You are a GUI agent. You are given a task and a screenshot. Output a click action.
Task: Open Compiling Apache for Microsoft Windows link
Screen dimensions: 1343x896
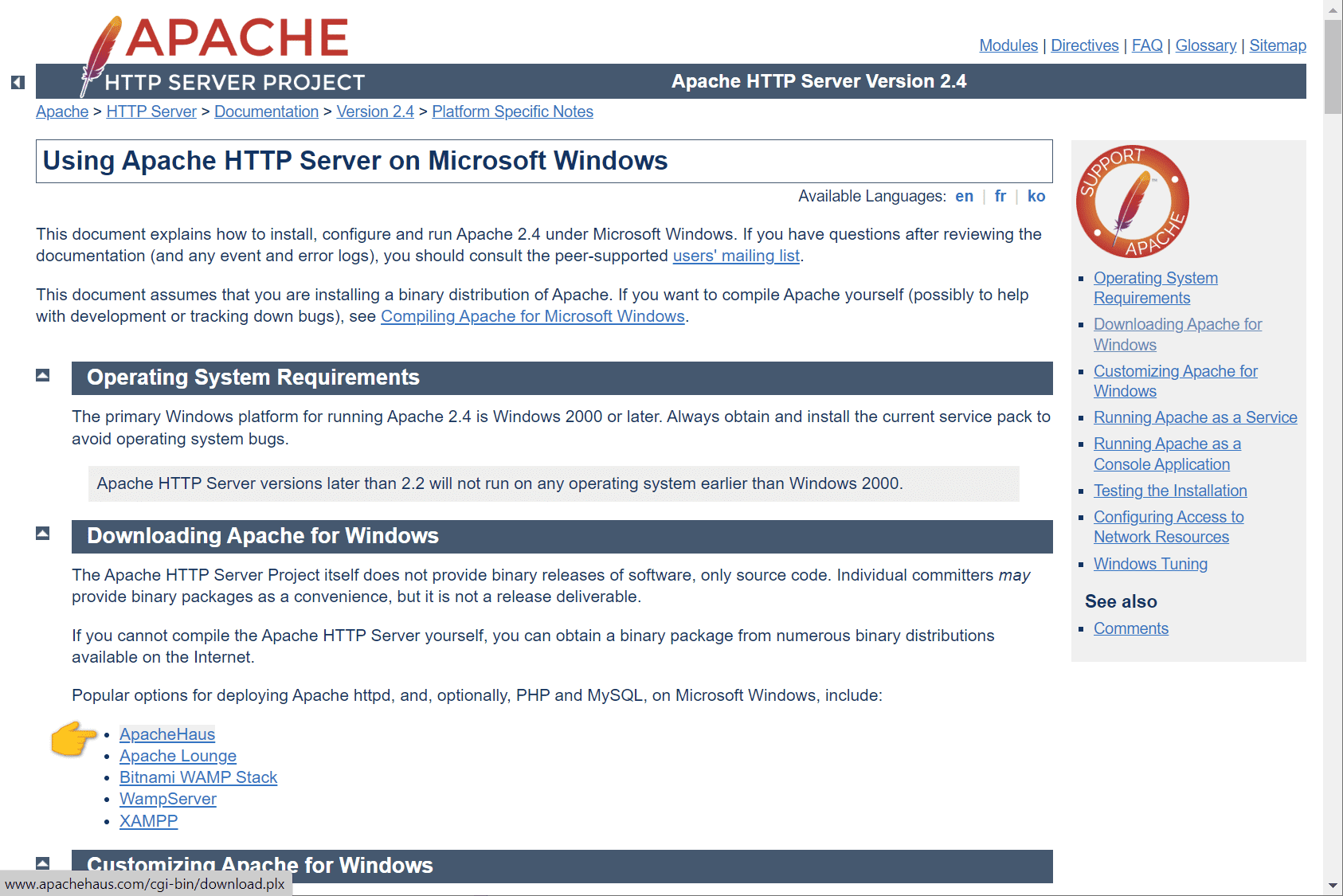(533, 316)
